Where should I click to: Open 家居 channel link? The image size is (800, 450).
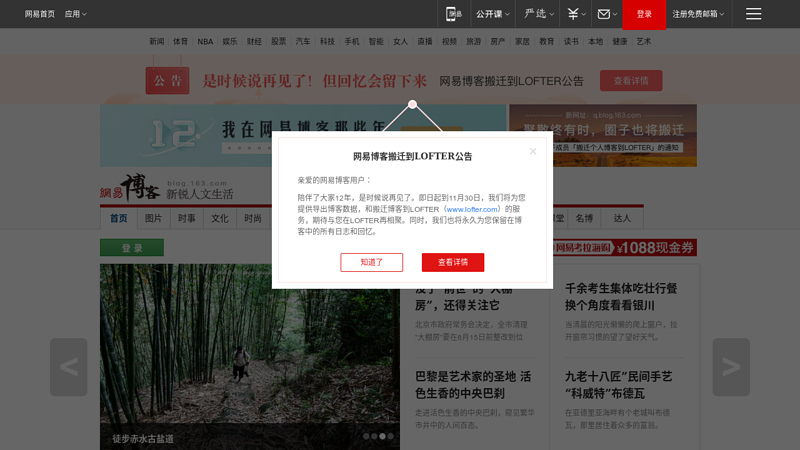coord(522,41)
